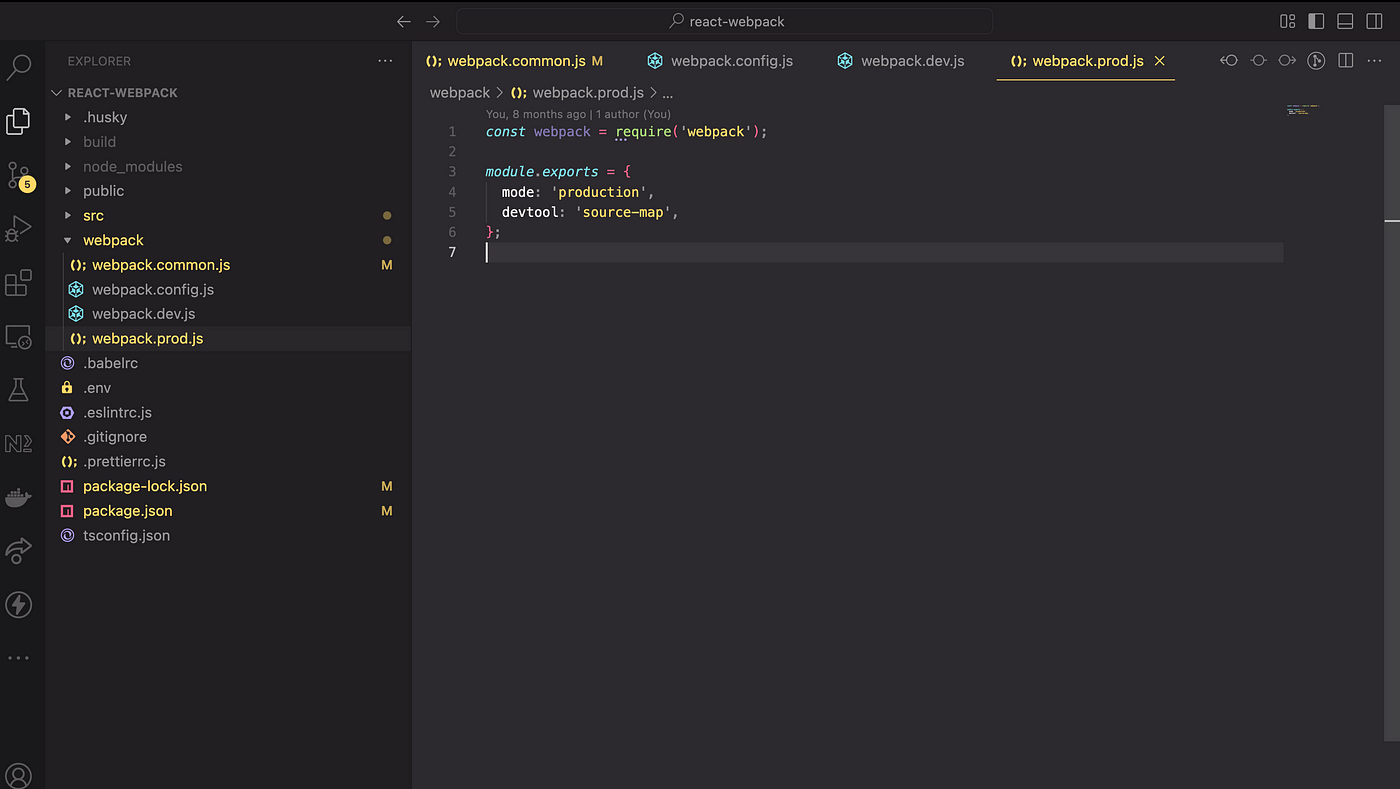Open commit revision circle icon

[1258, 61]
